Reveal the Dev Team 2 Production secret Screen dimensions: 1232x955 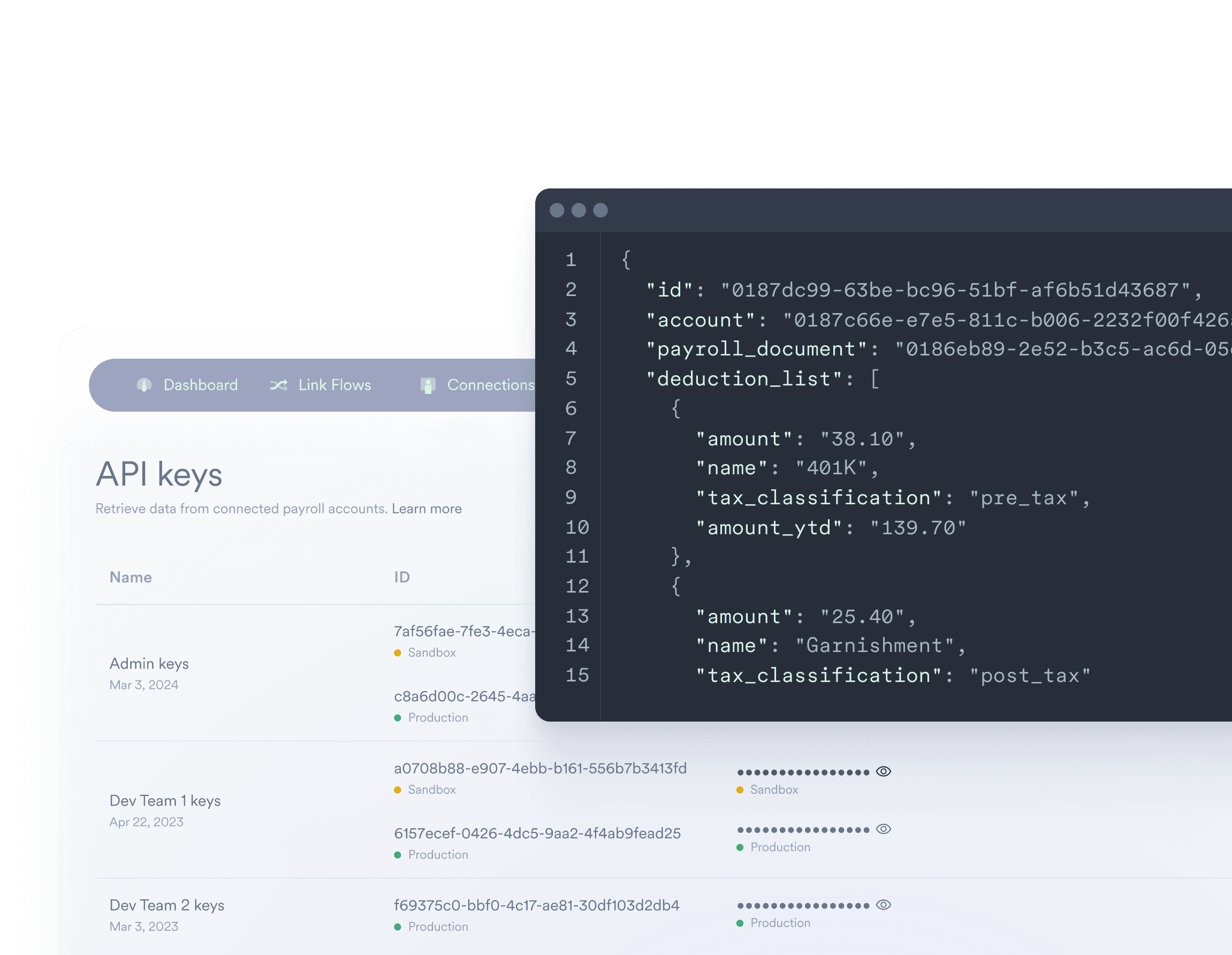tap(884, 904)
